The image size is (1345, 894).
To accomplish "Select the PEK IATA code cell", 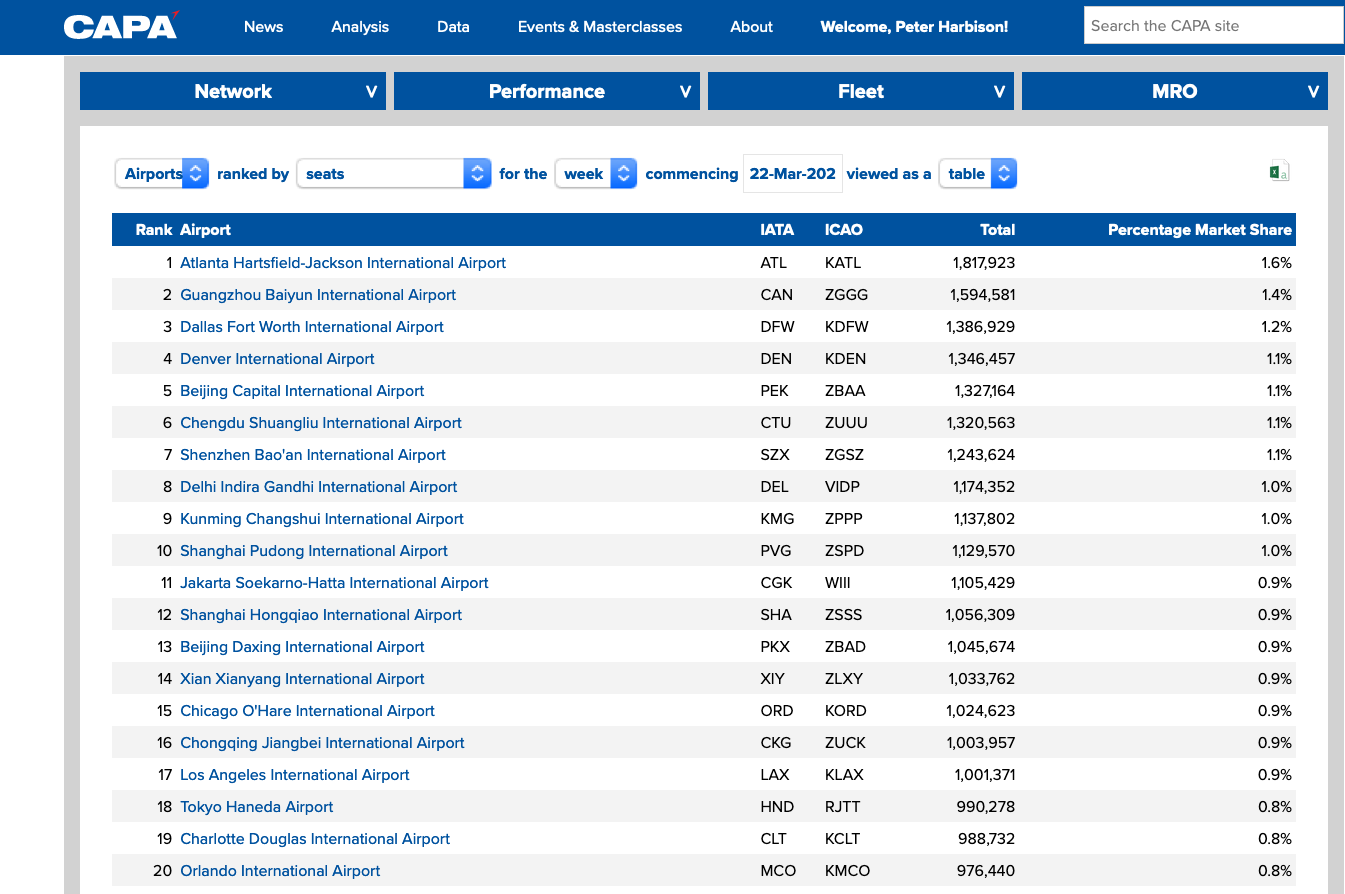I will (x=775, y=391).
